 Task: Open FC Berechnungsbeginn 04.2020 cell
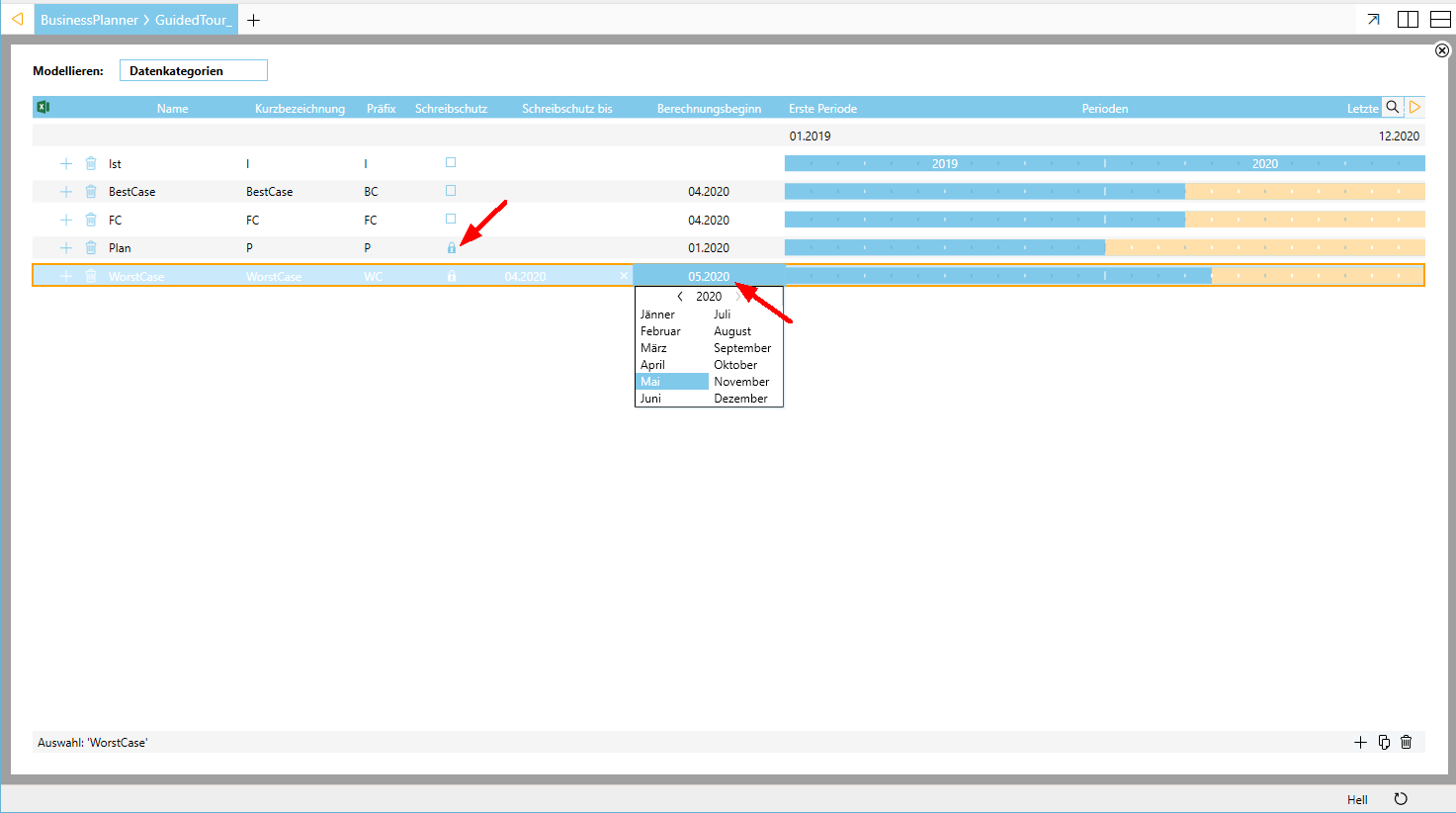(x=709, y=220)
